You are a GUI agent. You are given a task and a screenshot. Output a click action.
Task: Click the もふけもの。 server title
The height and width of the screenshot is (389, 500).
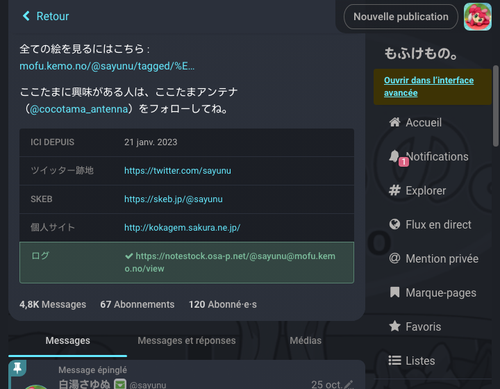[x=421, y=53]
